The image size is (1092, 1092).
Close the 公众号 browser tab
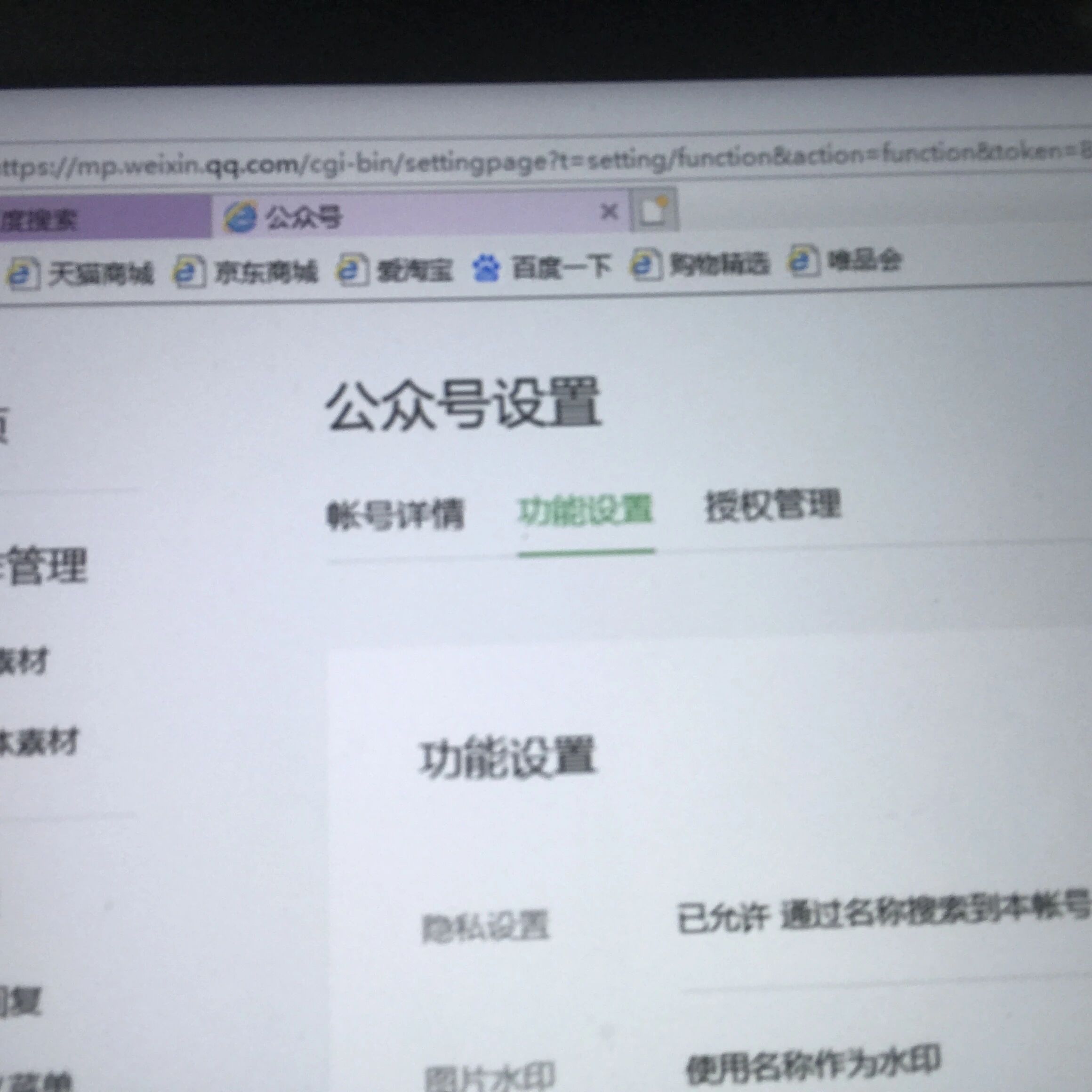pos(609,213)
